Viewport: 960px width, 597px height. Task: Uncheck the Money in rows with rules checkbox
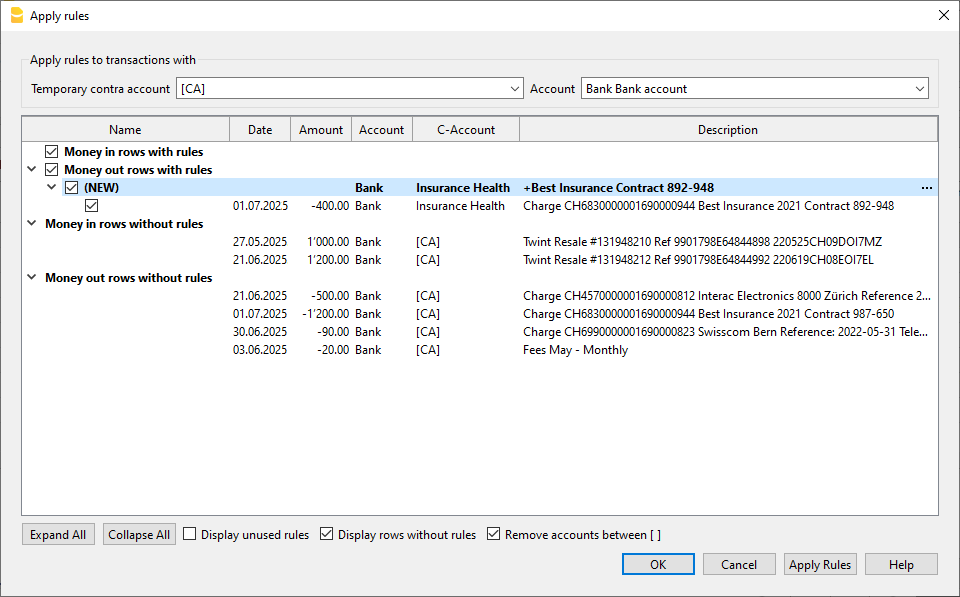(x=52, y=152)
